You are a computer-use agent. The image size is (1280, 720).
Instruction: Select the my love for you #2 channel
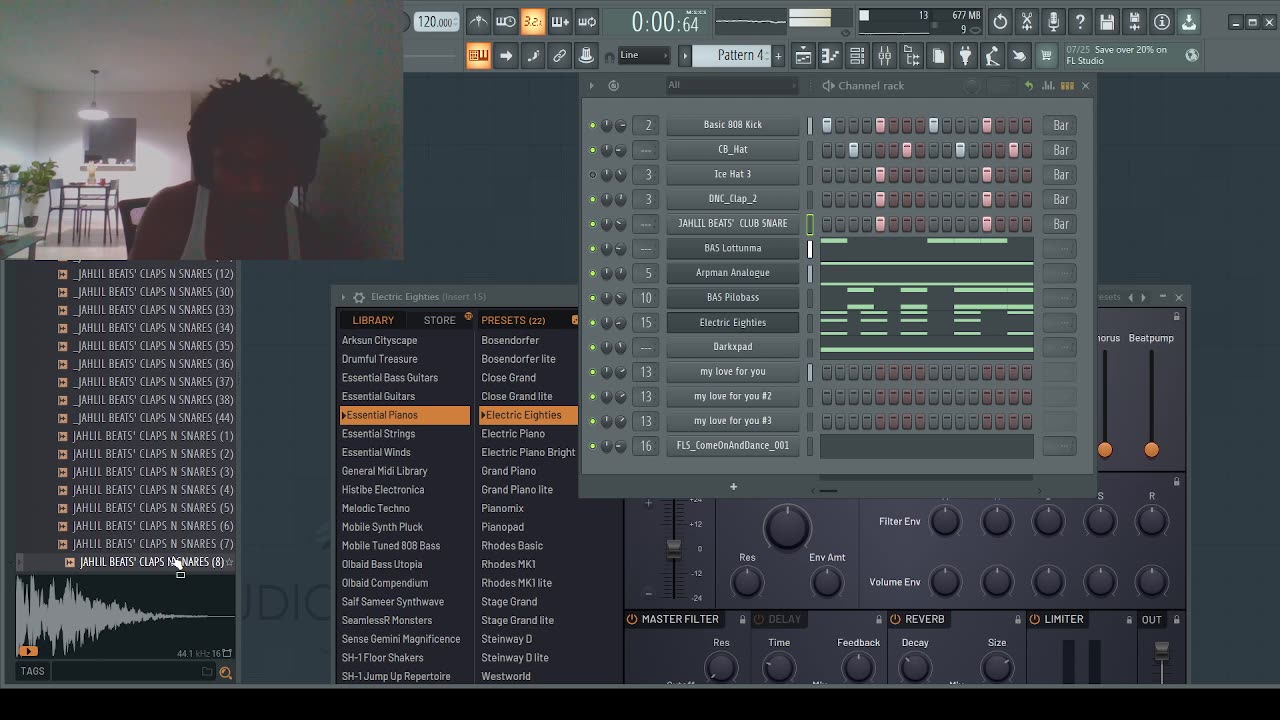[733, 396]
